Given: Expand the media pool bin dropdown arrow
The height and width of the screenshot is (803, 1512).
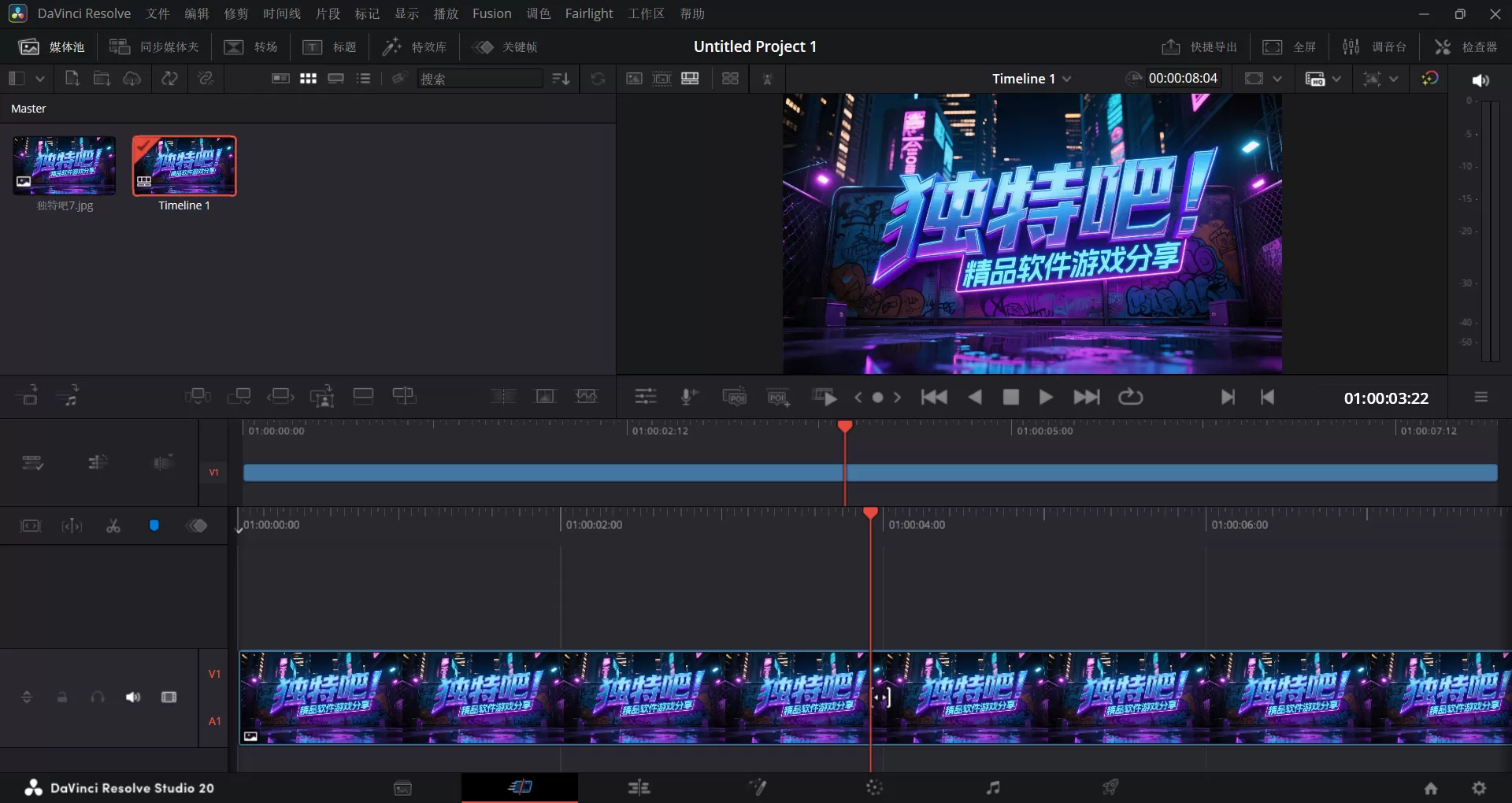Looking at the screenshot, I should [x=40, y=78].
